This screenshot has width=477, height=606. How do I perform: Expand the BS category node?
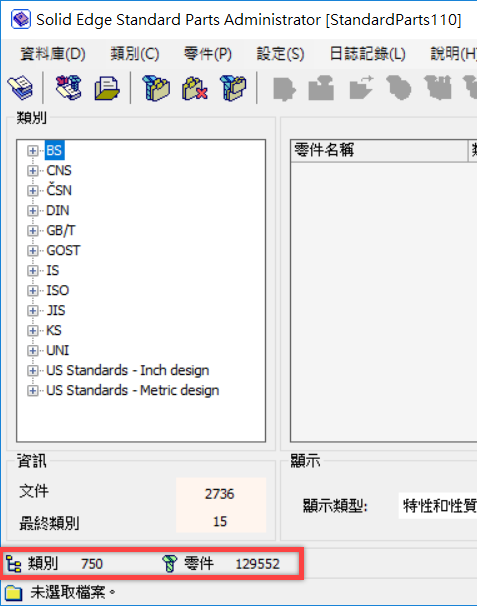click(33, 150)
